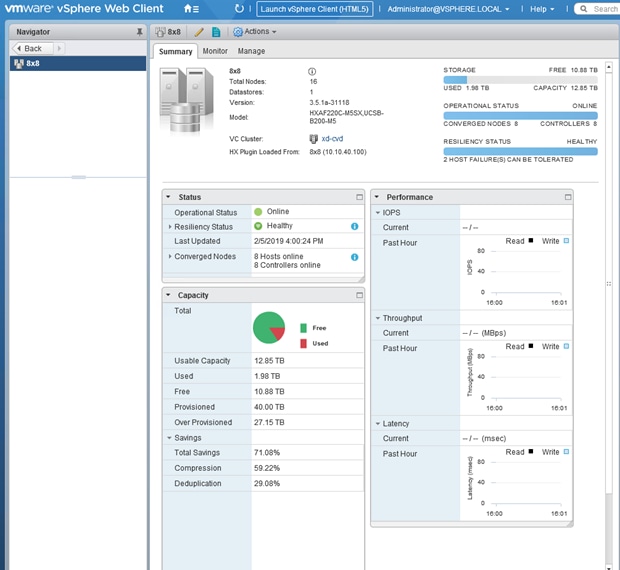Click the Navigator Back button
Viewport: 620px width, 570px height.
(x=33, y=48)
